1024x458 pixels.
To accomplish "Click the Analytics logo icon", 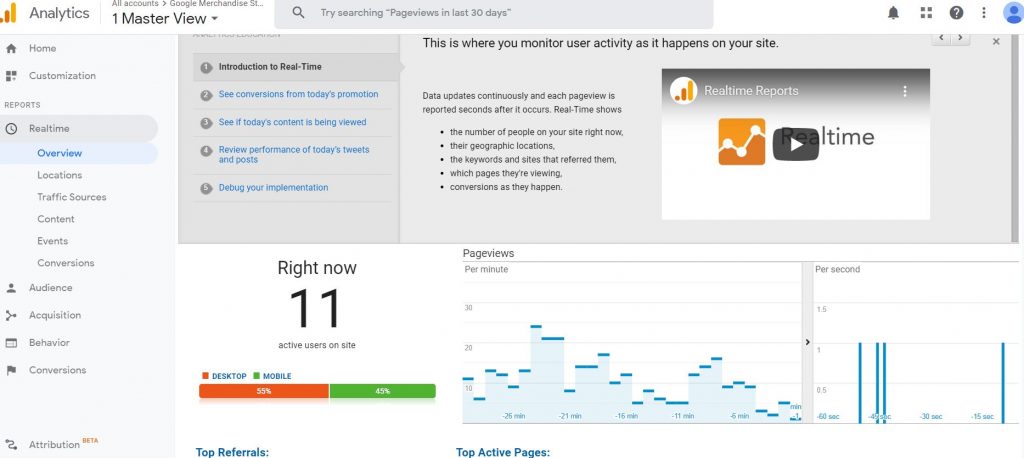I will (8, 13).
